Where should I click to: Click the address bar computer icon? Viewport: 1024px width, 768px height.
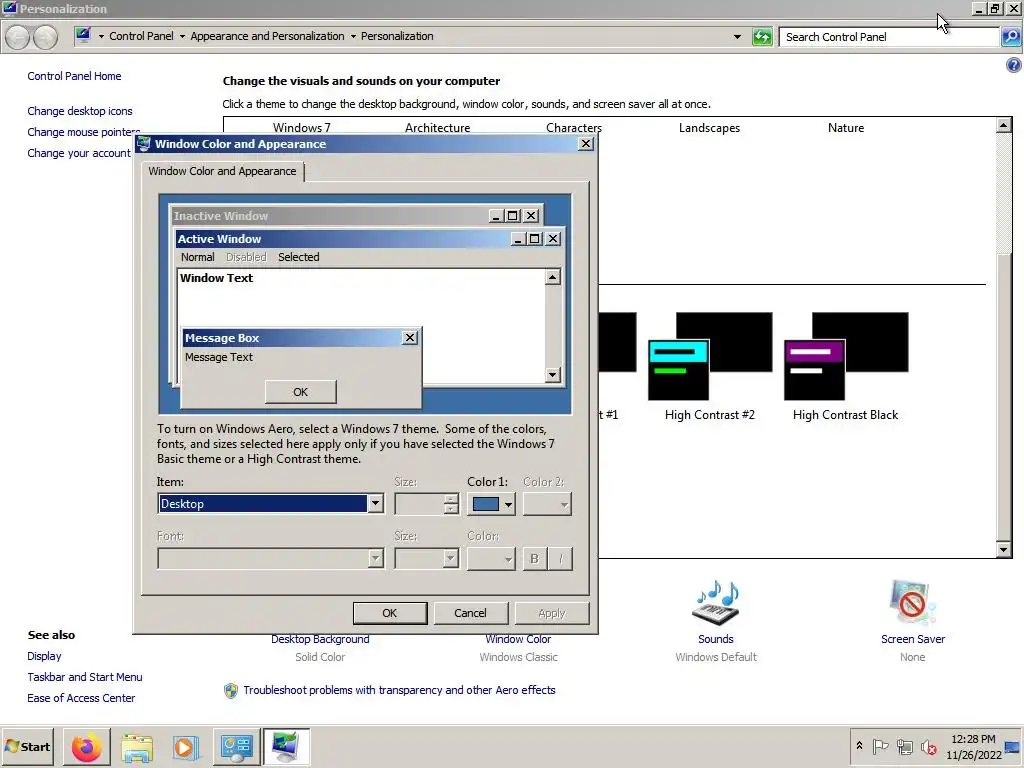[x=83, y=35]
